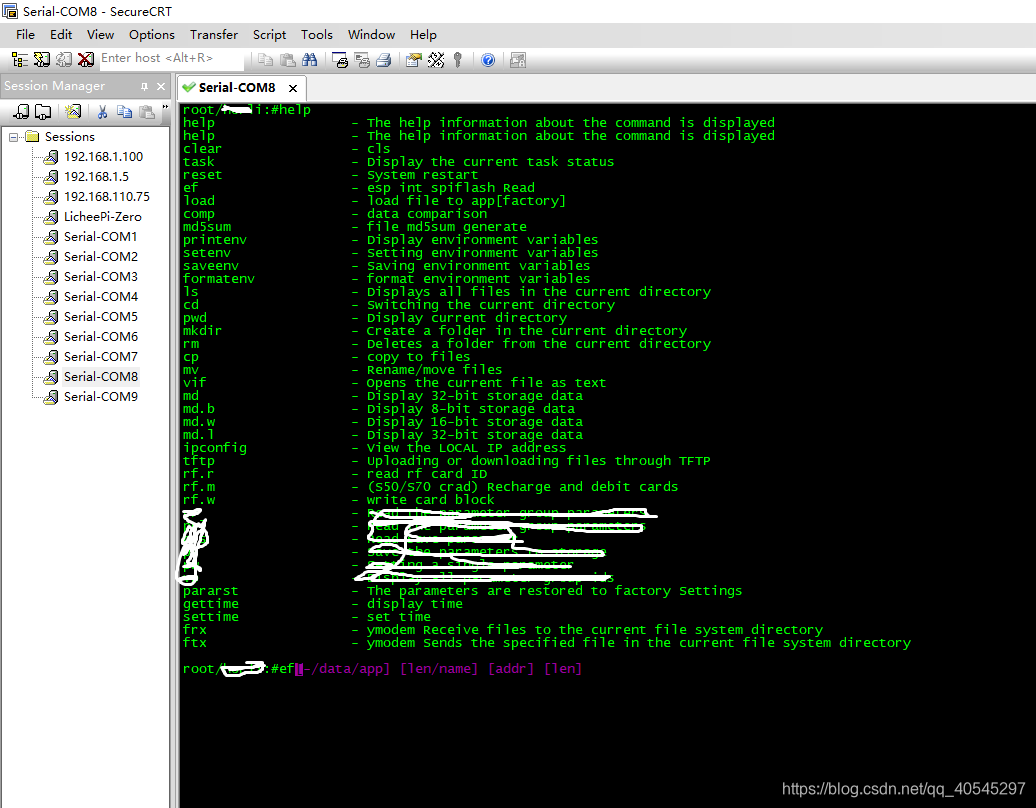Click the last toolbar icon after Help
This screenshot has height=808, width=1036.
pos(518,60)
